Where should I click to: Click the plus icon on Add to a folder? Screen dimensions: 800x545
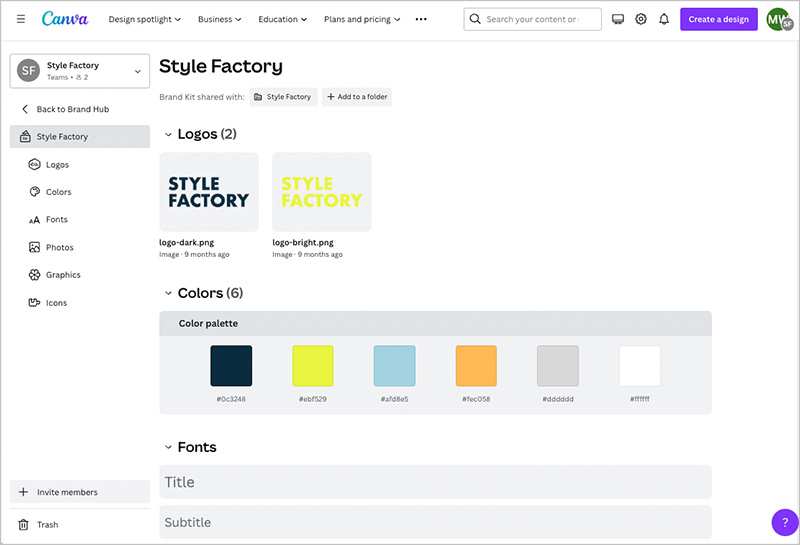[x=331, y=96]
